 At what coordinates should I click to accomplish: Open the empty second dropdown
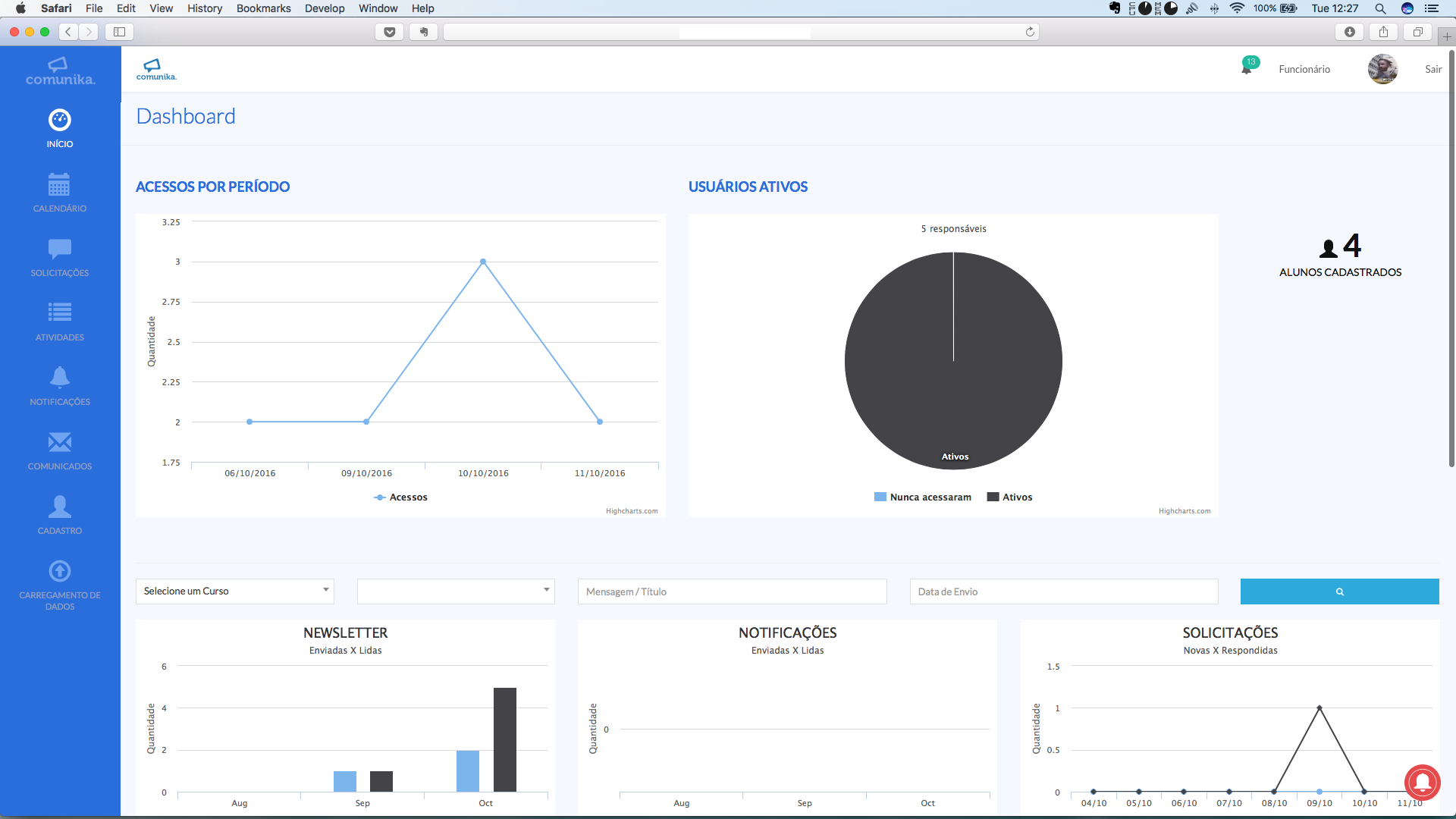456,591
